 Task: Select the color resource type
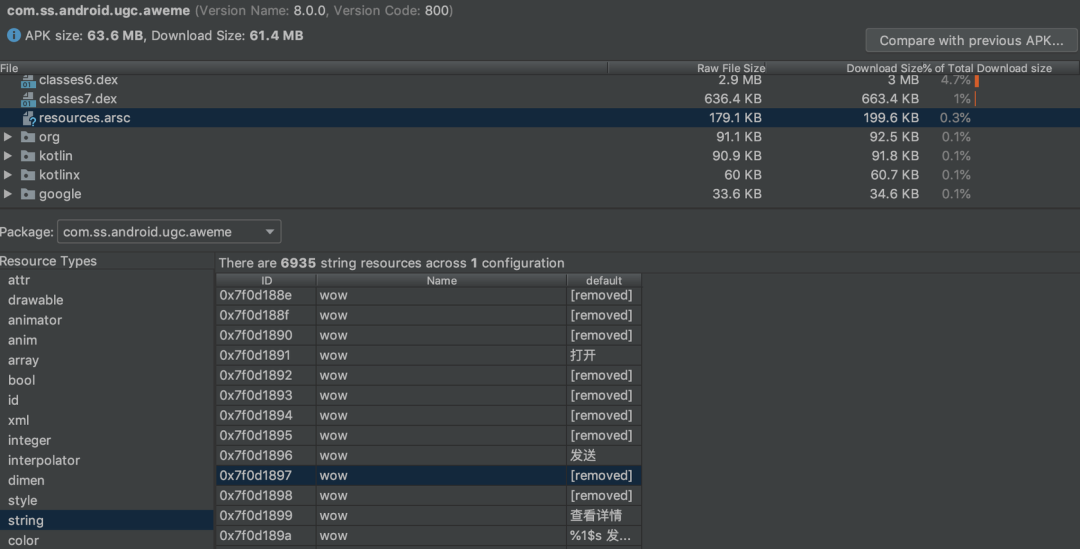(24, 540)
